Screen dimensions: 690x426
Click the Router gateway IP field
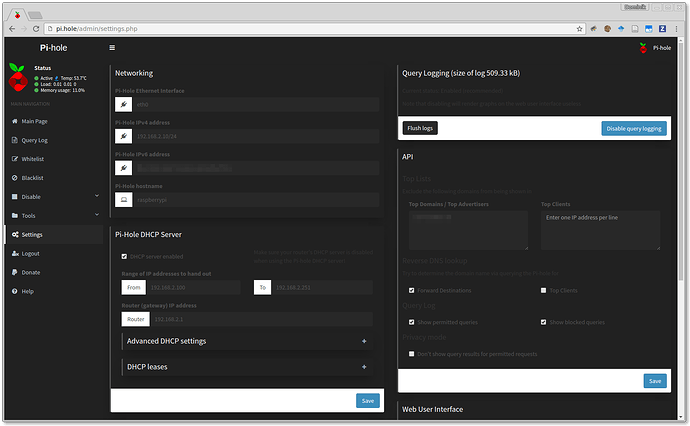click(x=261, y=319)
